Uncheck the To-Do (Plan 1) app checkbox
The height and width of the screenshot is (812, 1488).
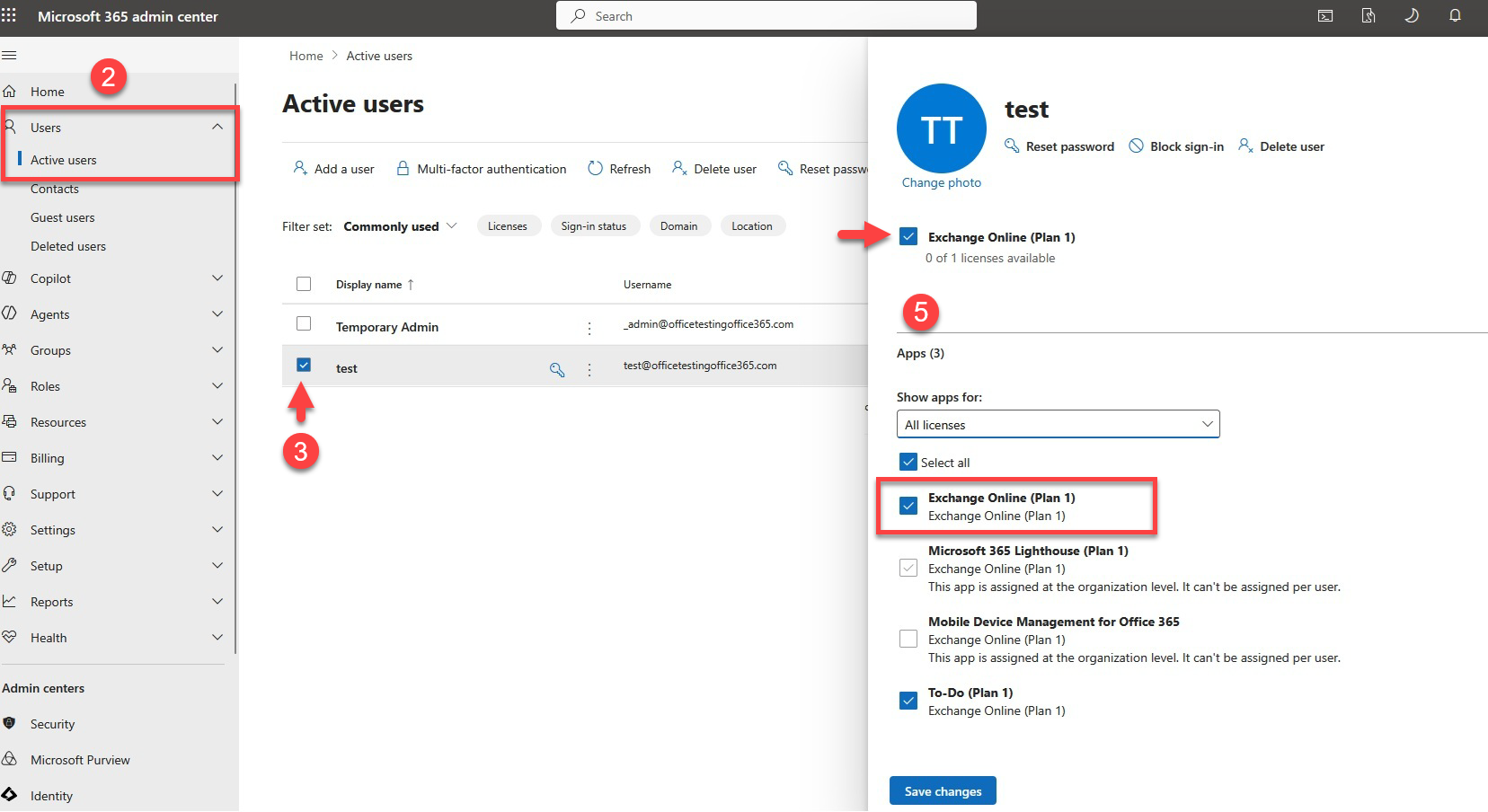[x=908, y=701]
